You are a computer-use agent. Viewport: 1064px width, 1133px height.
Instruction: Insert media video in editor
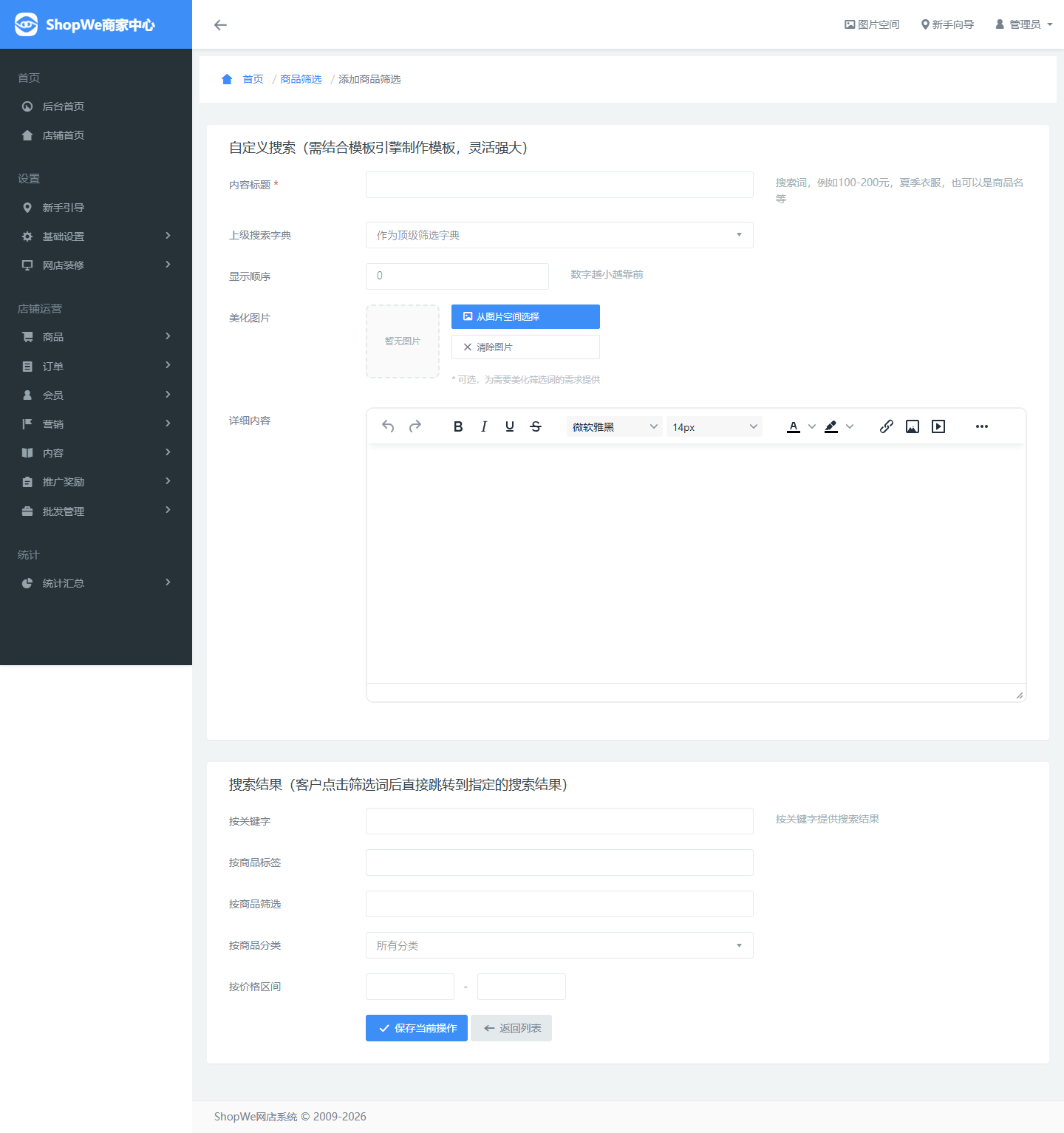pos(938,426)
